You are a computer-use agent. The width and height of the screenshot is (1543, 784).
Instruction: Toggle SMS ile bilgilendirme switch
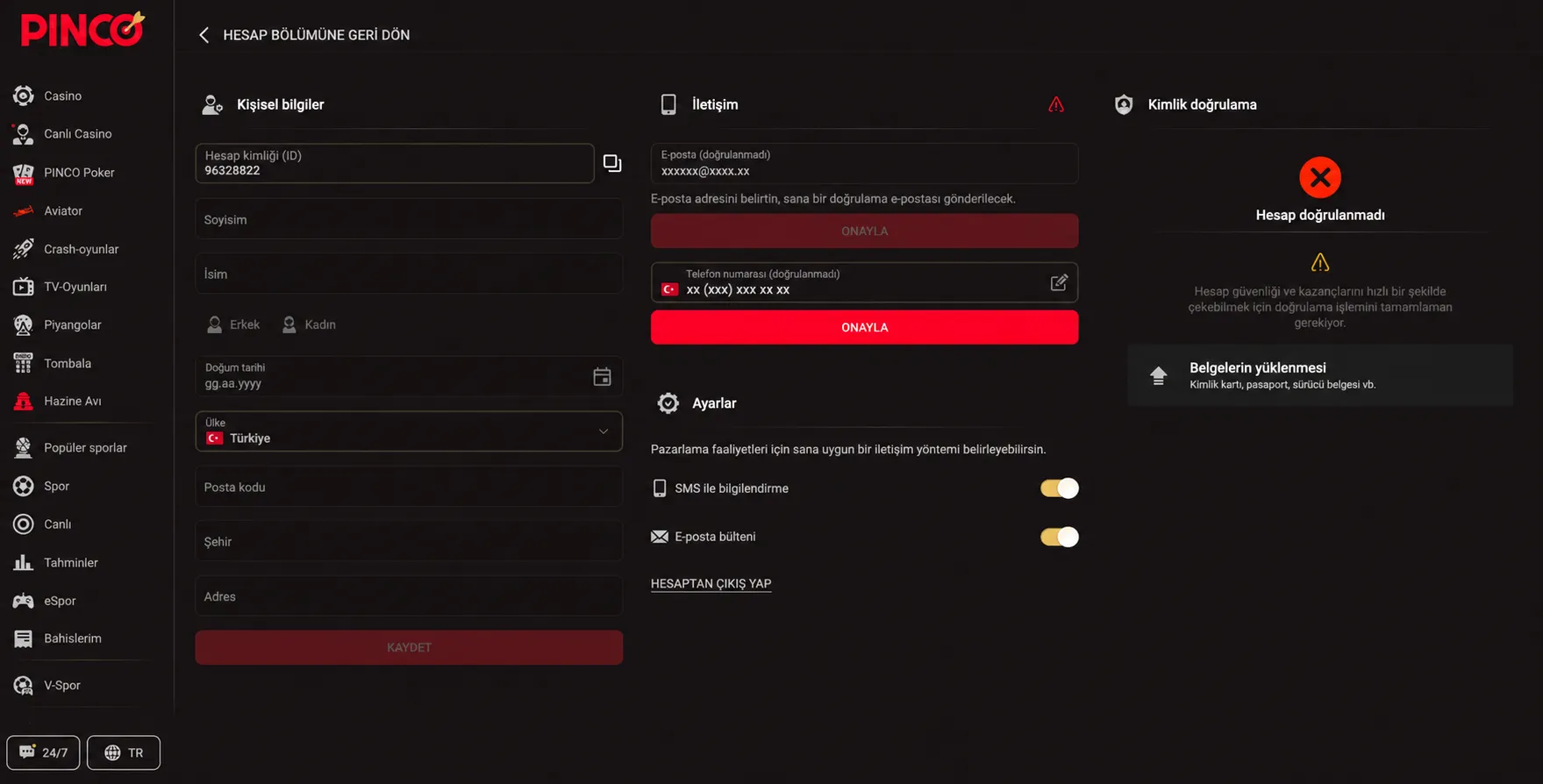(x=1059, y=488)
